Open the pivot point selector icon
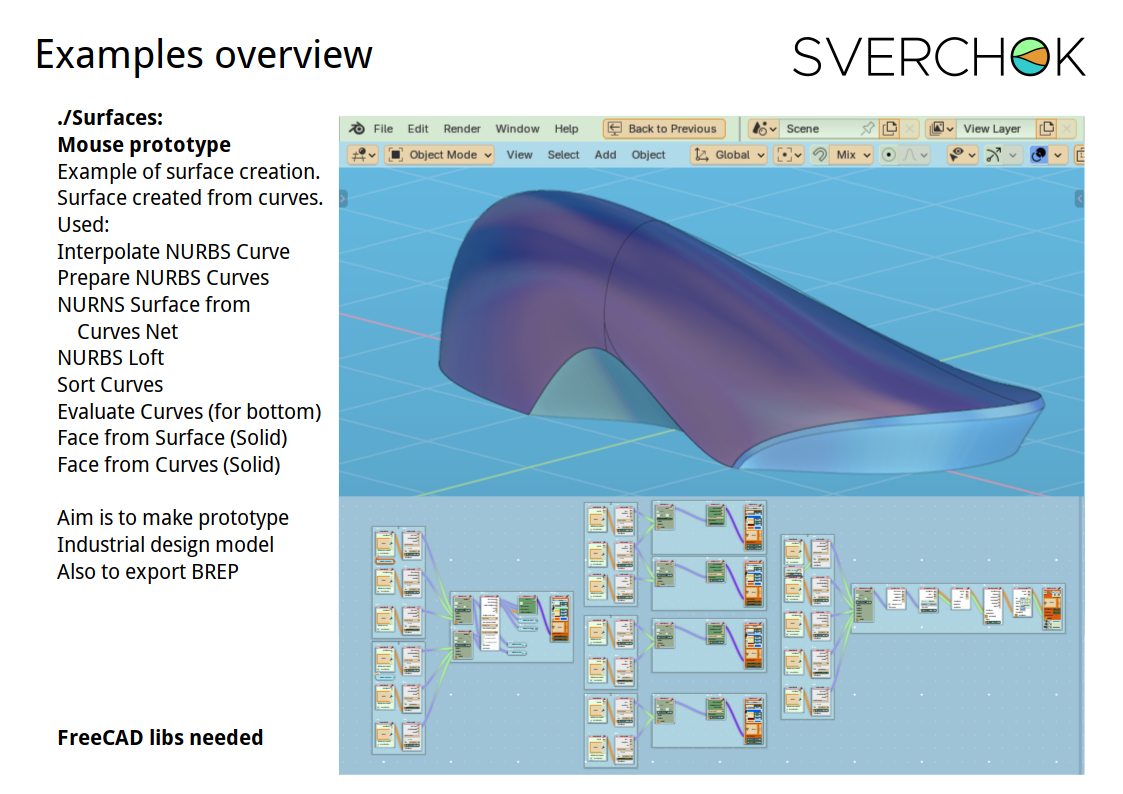The height and width of the screenshot is (794, 1123). point(790,155)
